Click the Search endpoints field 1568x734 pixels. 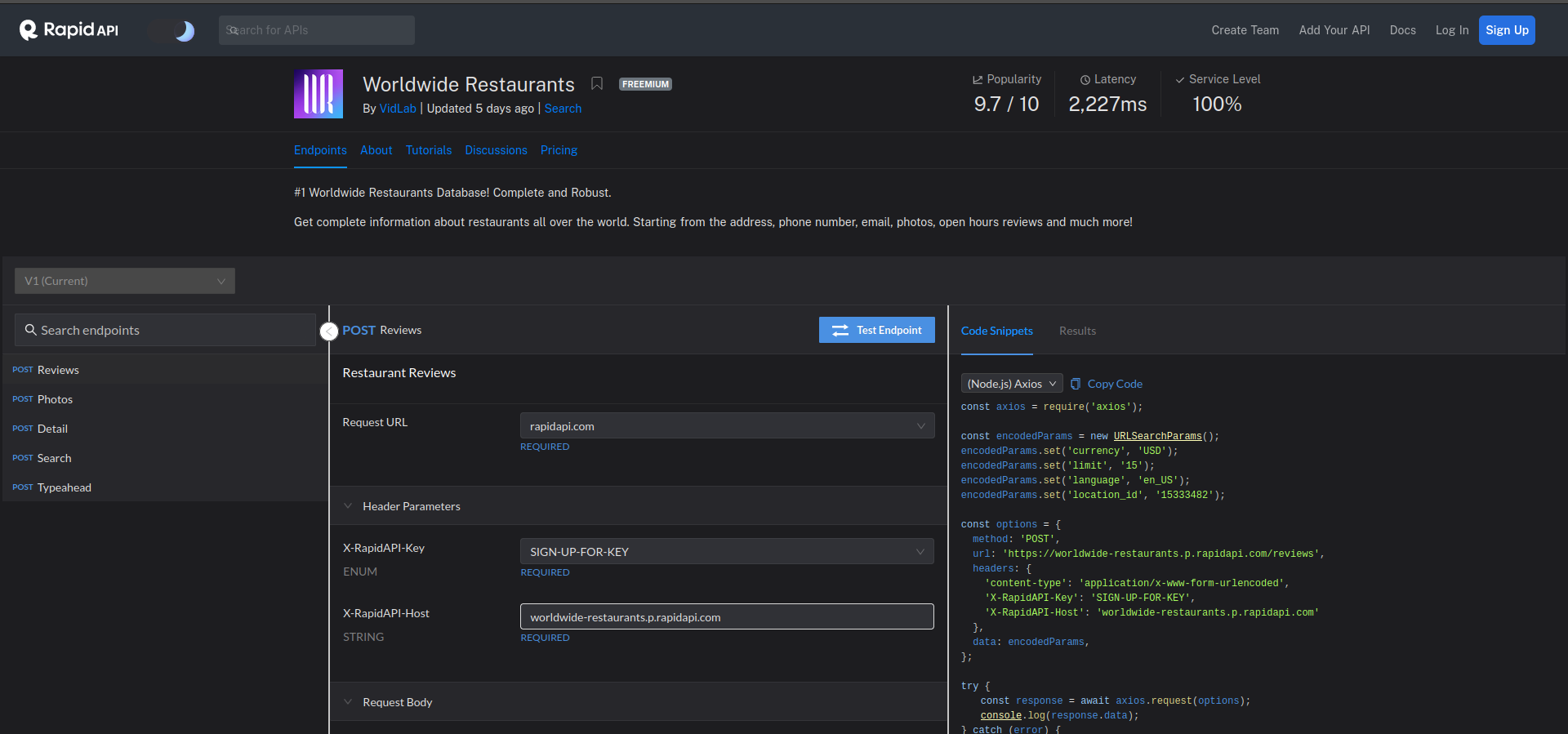tap(165, 330)
